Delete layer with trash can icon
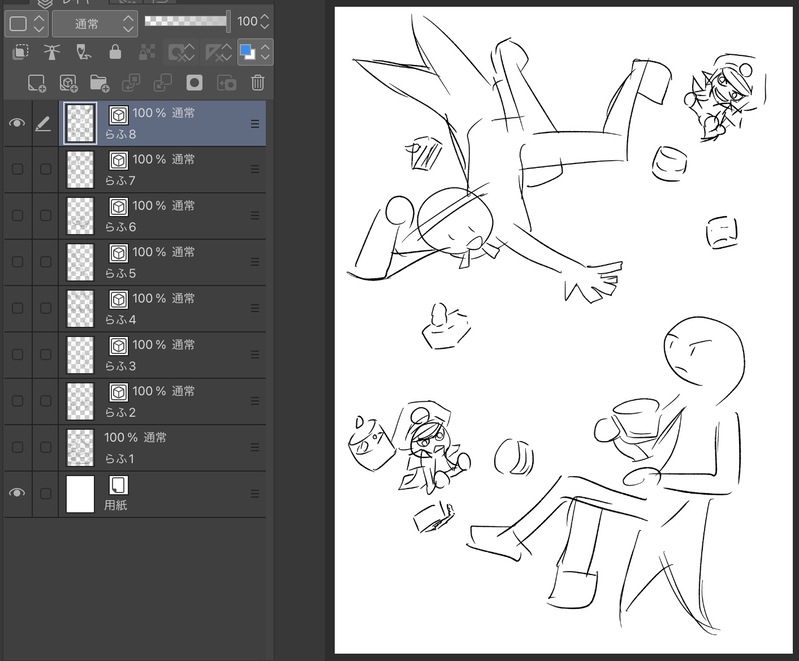Image resolution: width=799 pixels, height=661 pixels. [x=258, y=83]
